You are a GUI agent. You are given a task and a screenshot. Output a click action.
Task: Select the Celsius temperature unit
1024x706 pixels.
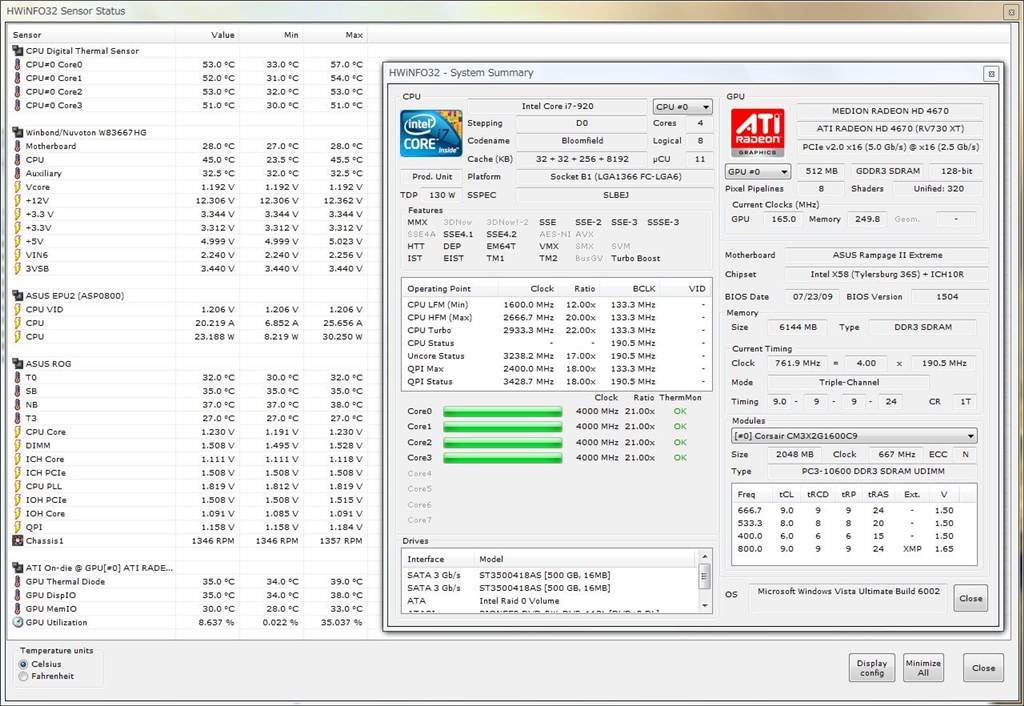point(24,664)
